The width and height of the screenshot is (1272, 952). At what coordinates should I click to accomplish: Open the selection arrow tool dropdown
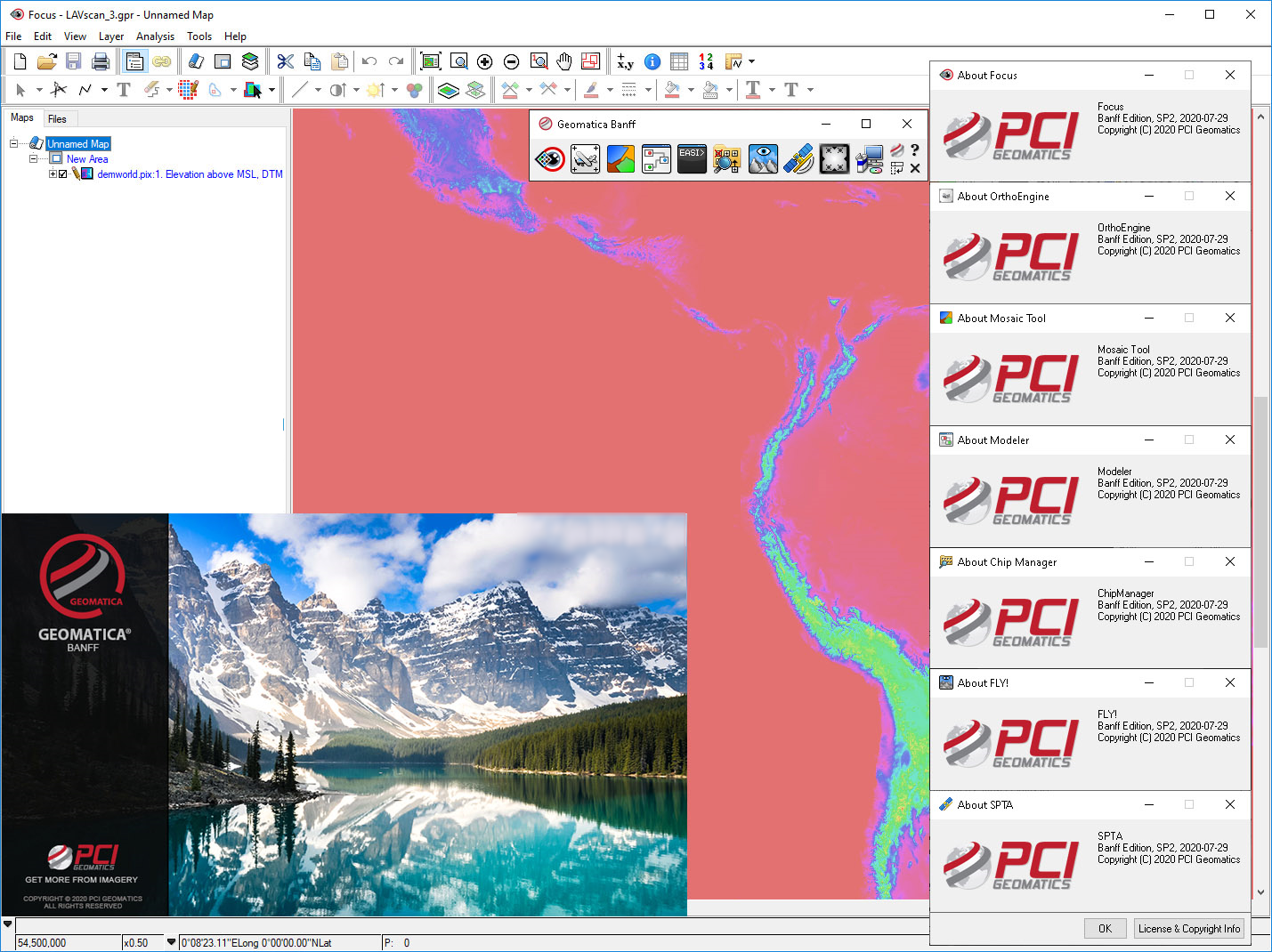click(x=39, y=90)
